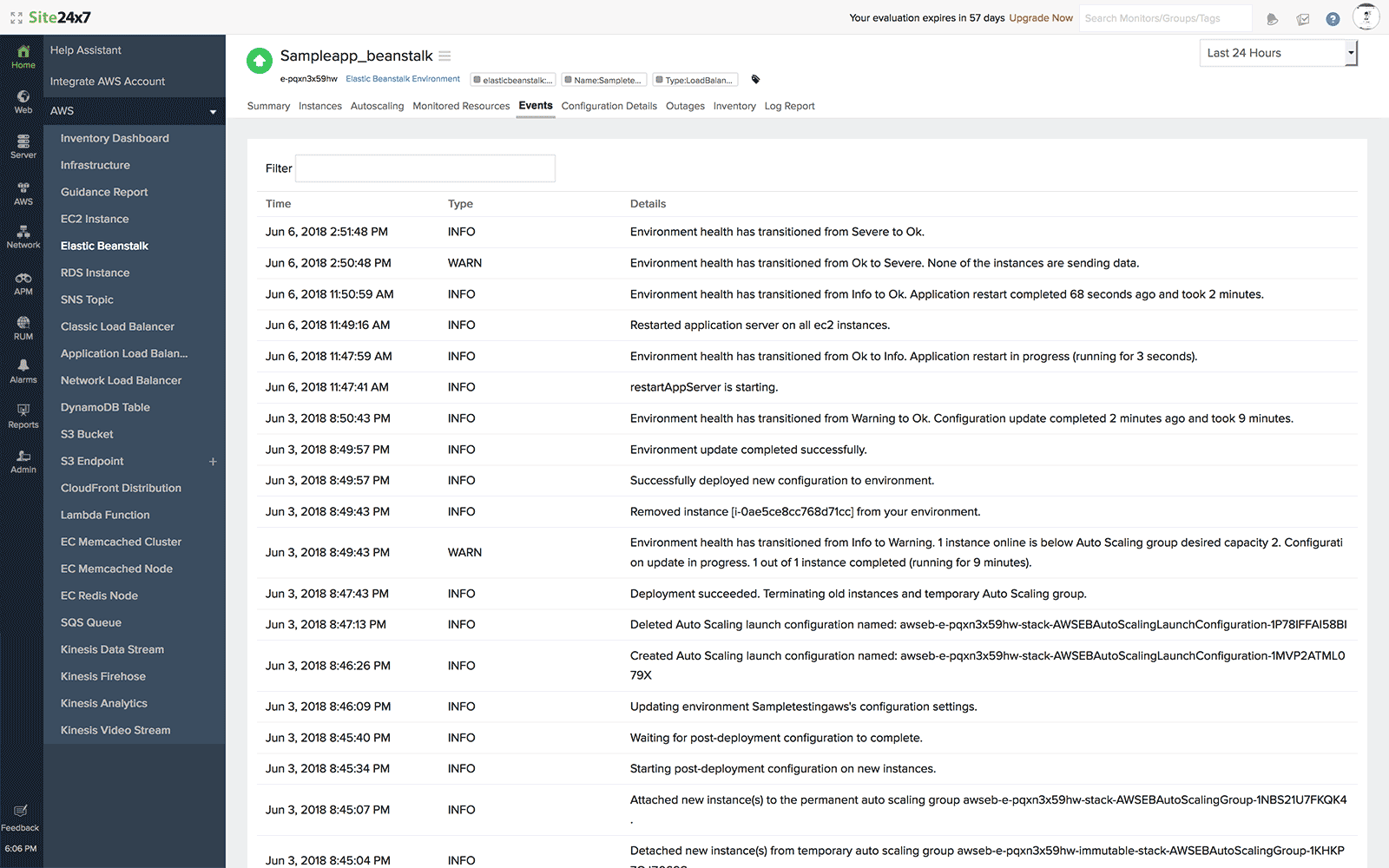Screen dimensions: 1389x868
Task: Click the Filter text field
Action: 425,168
